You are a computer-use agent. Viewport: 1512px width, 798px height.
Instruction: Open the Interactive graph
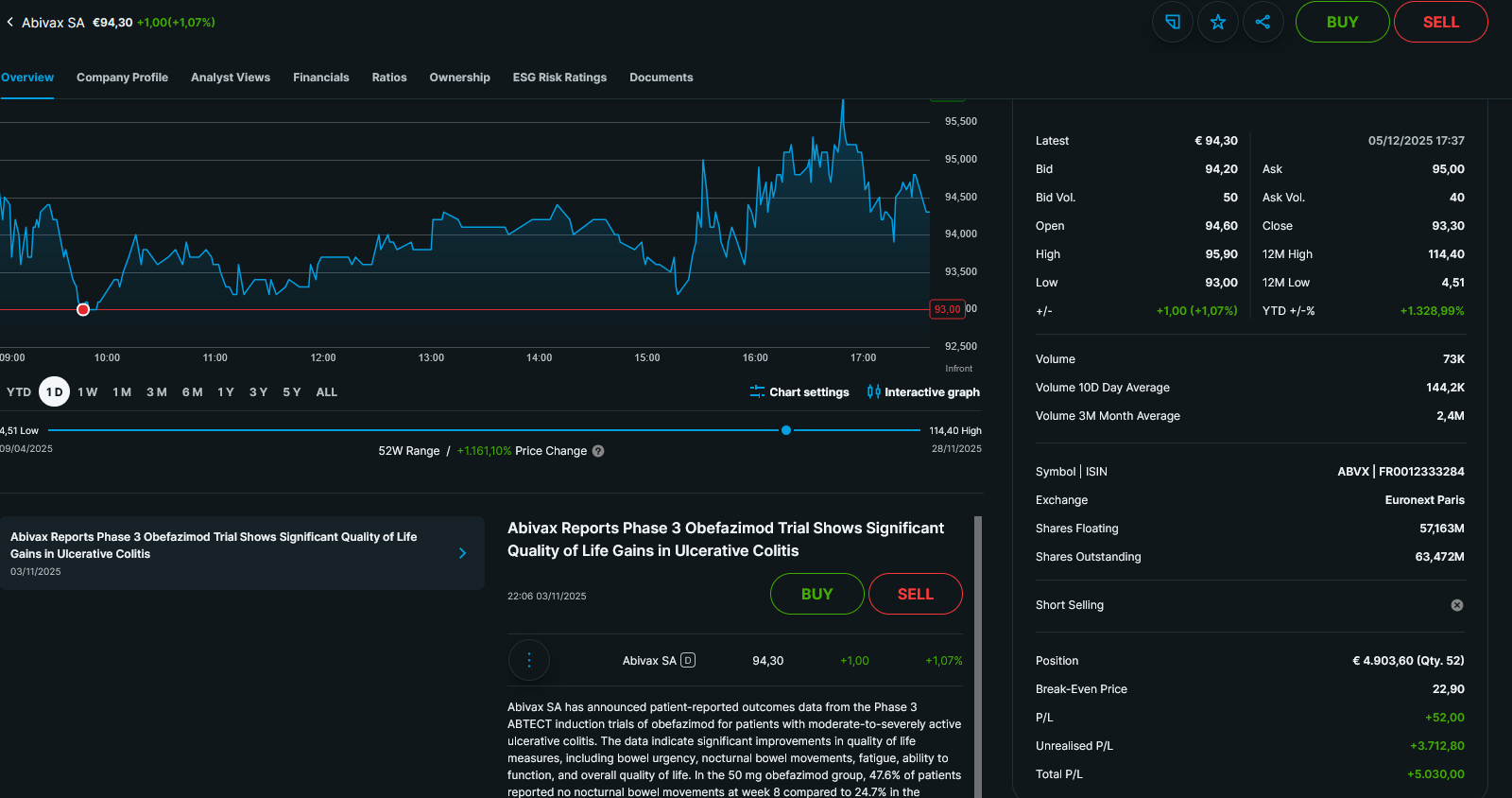[x=923, y=391]
